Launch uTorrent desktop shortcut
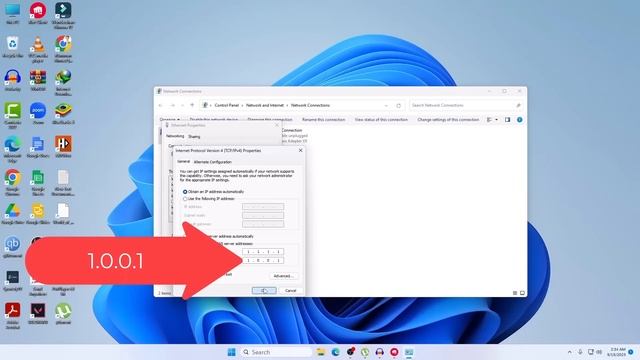This screenshot has width=640, height=360. coord(63,313)
